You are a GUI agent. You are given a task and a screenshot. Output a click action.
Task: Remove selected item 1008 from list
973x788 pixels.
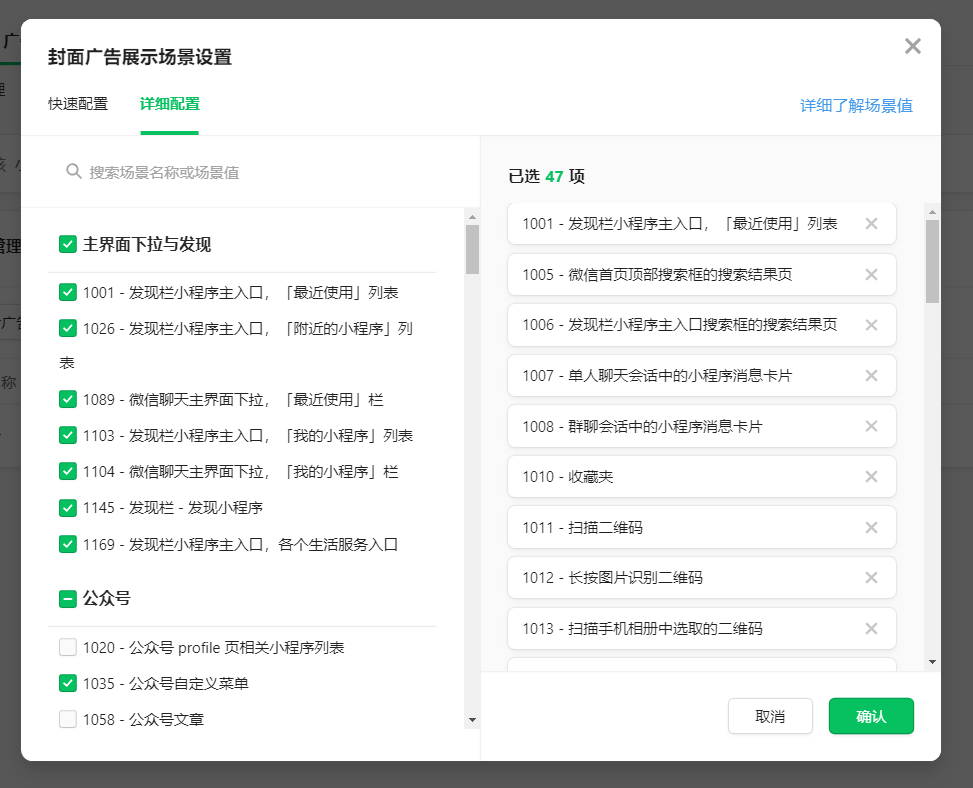(871, 426)
